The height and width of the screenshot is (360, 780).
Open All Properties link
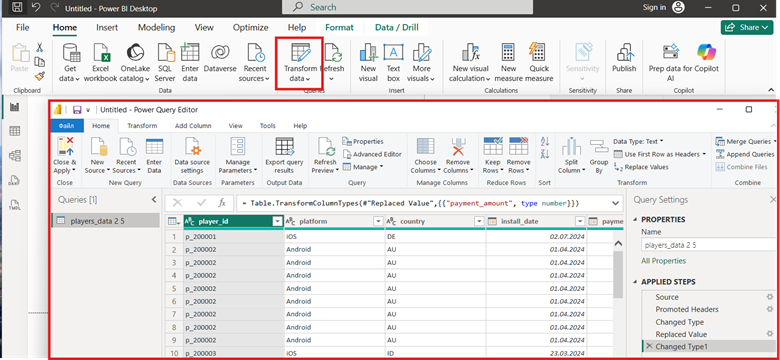click(664, 261)
